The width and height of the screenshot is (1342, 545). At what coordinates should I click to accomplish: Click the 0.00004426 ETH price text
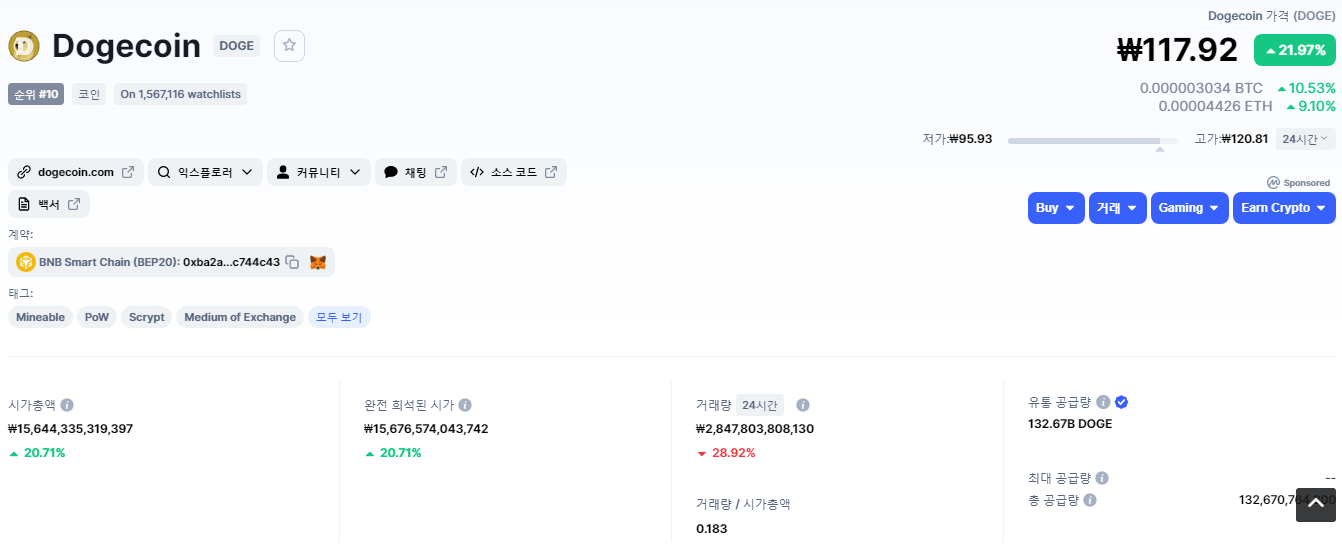pyautogui.click(x=1216, y=106)
